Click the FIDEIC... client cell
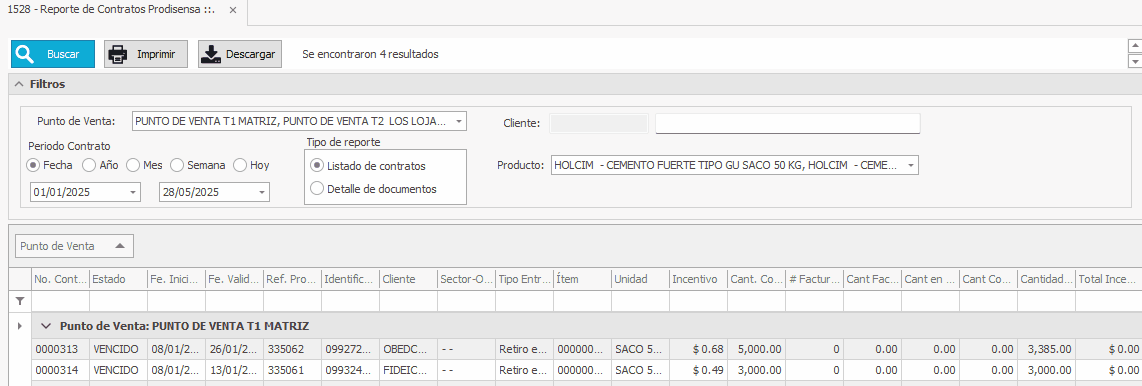Screen dimensions: 1142x386 click(x=409, y=369)
